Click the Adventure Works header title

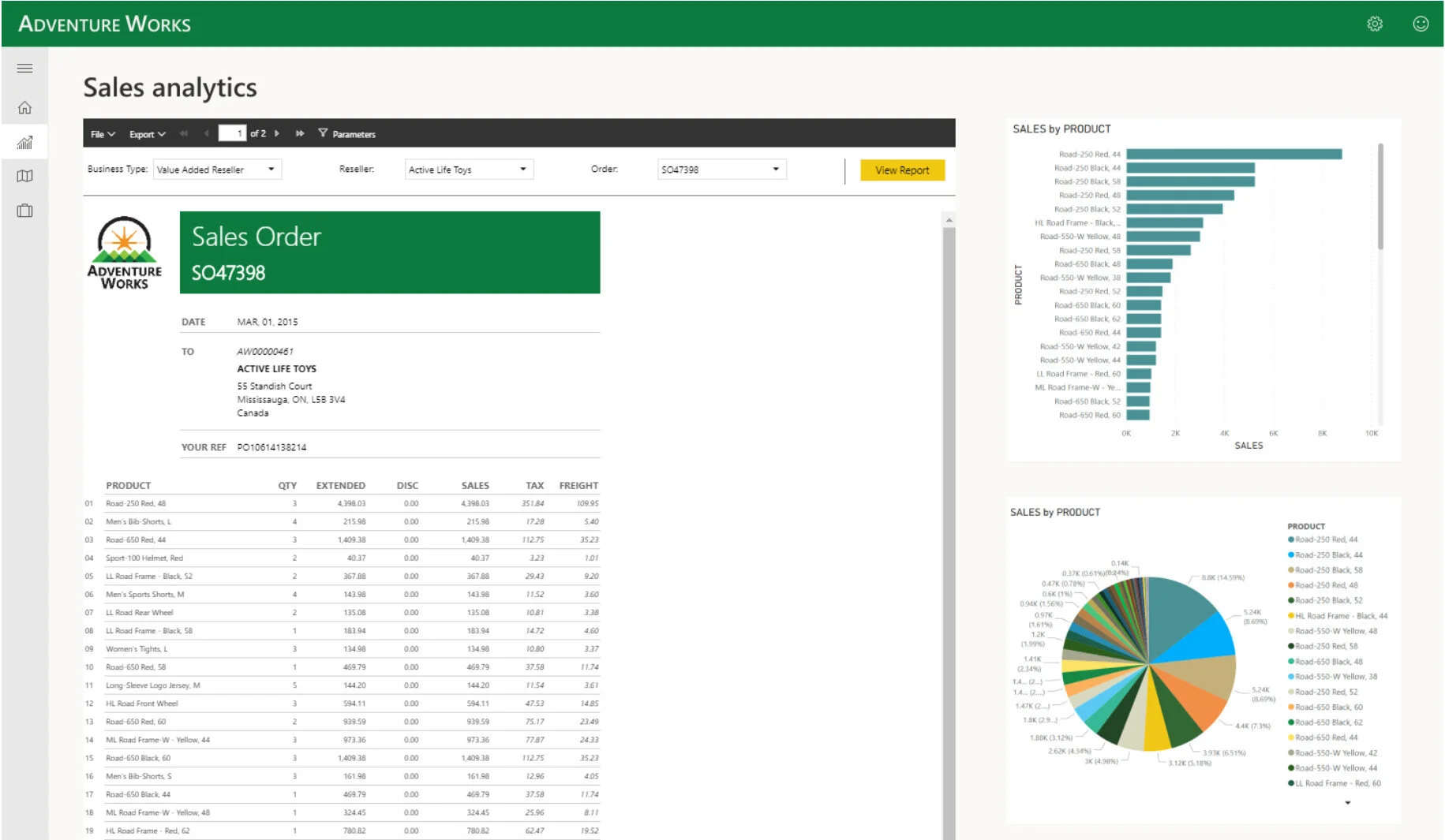tap(104, 24)
